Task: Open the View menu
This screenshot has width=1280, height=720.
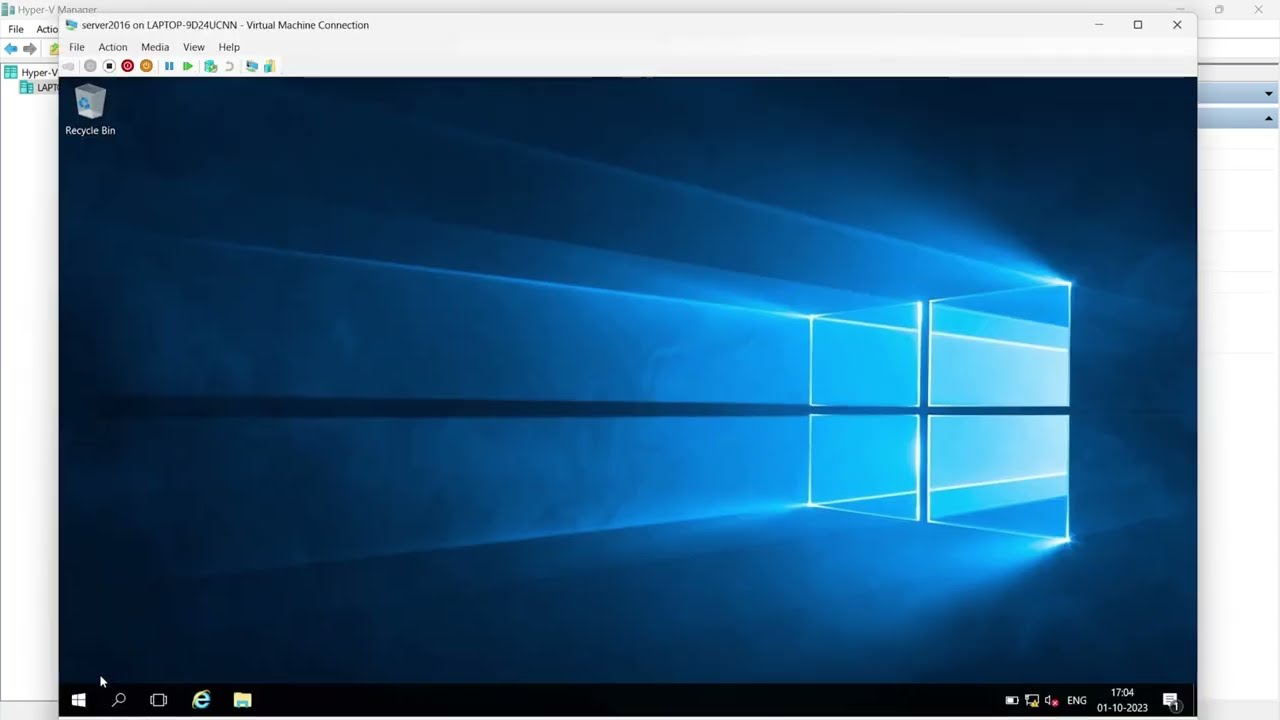Action: click(x=194, y=47)
